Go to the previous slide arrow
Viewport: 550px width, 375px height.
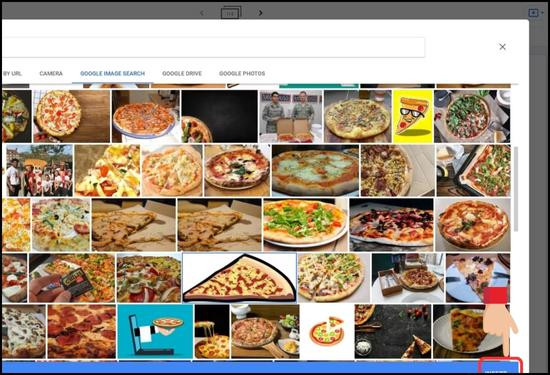tap(202, 13)
